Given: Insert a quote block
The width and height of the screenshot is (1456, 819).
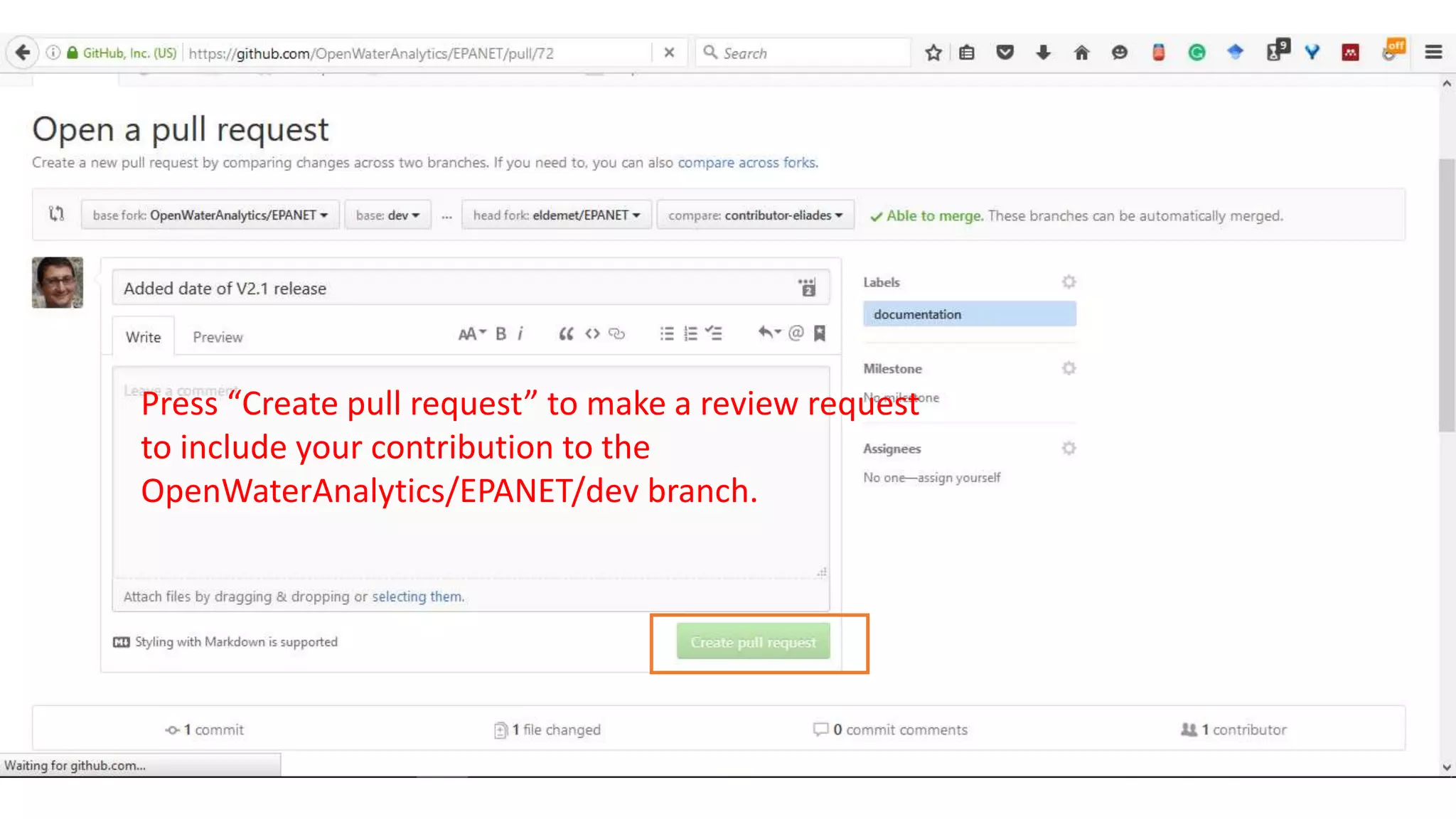Looking at the screenshot, I should point(566,333).
